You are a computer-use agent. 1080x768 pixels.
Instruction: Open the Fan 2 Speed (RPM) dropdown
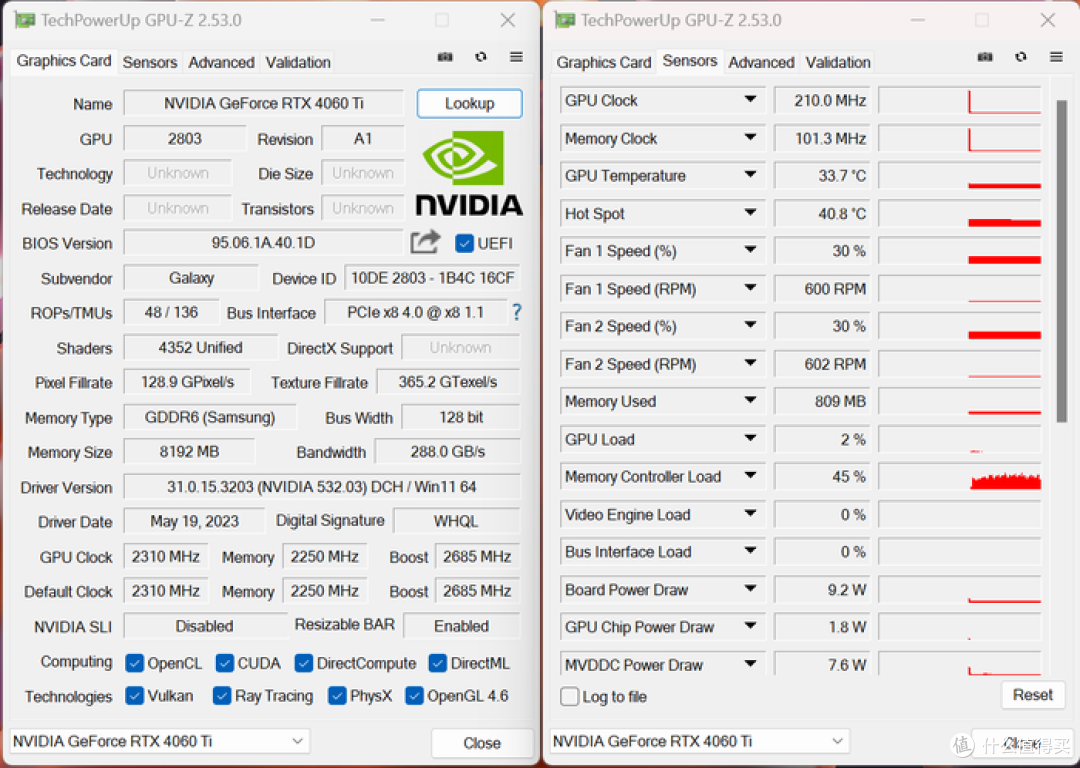751,363
